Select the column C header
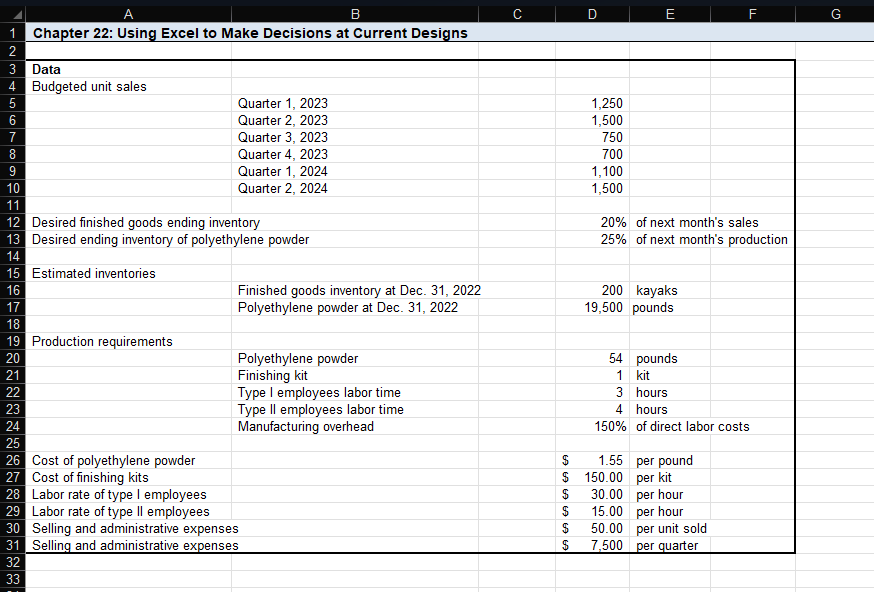874x592 pixels. tap(517, 14)
